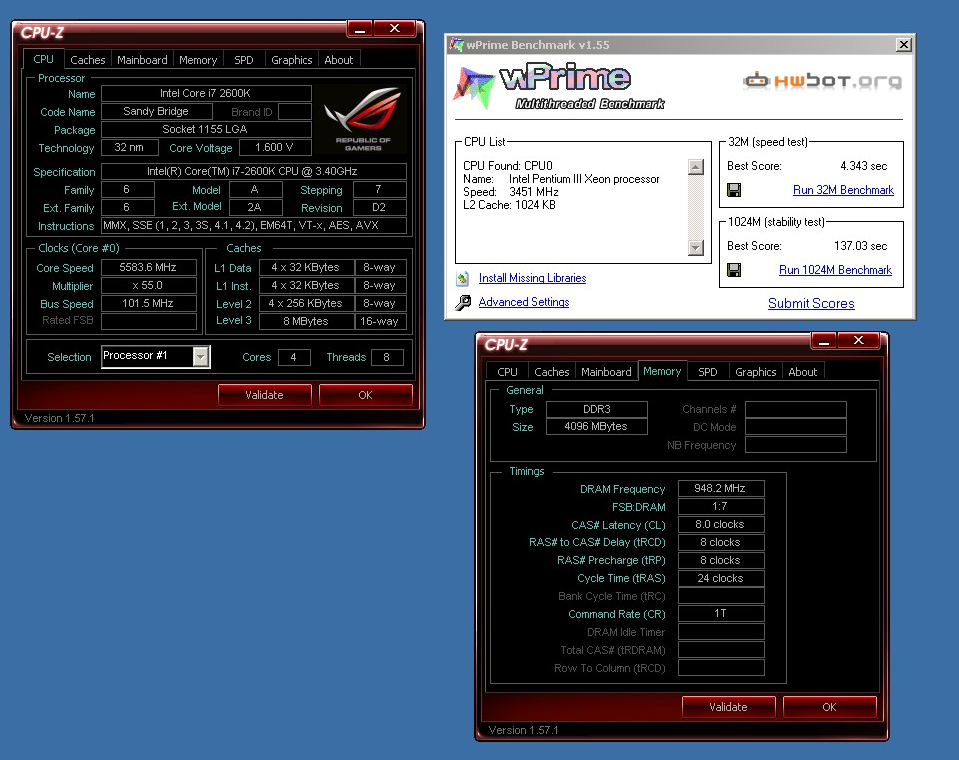
Task: Click the Command Rate 1T field
Action: tap(721, 613)
